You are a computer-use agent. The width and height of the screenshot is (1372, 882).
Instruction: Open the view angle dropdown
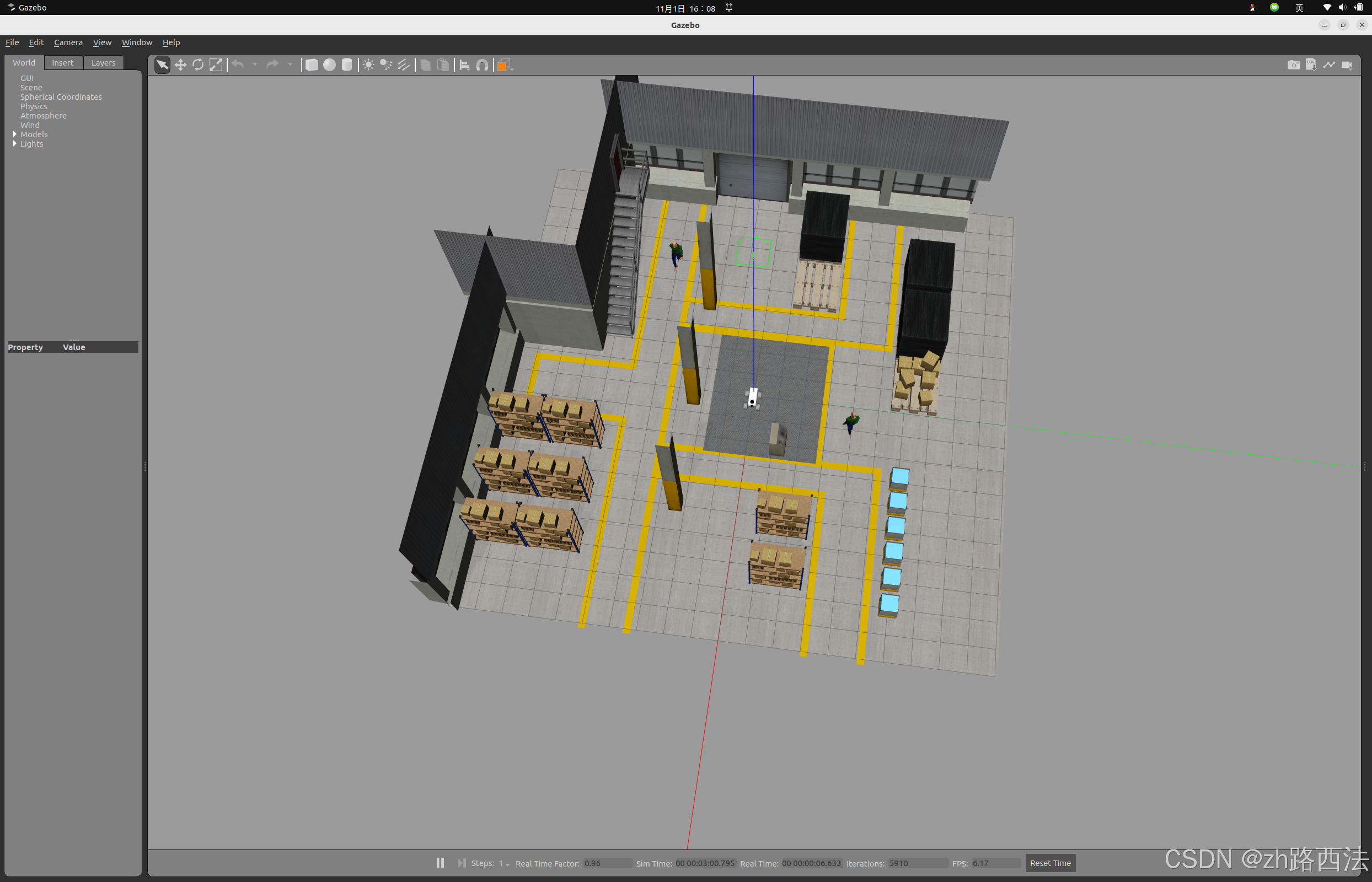point(504,64)
